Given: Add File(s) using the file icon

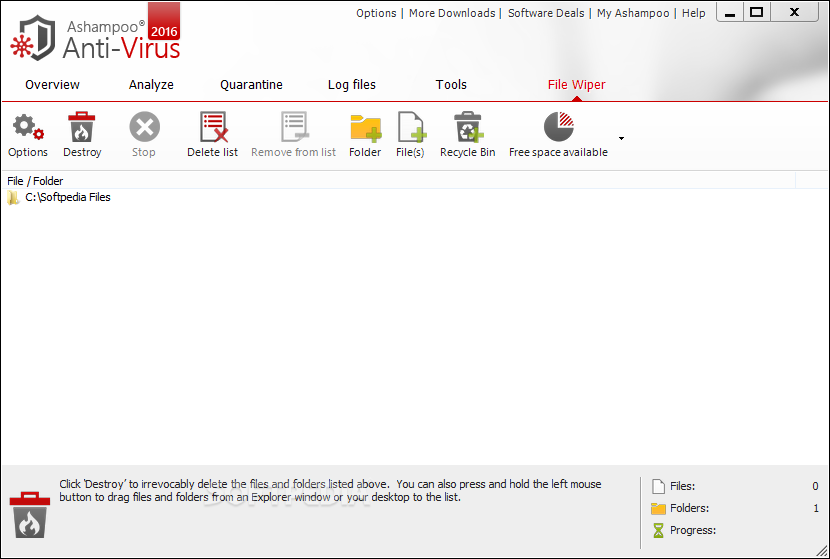Looking at the screenshot, I should coord(411,127).
